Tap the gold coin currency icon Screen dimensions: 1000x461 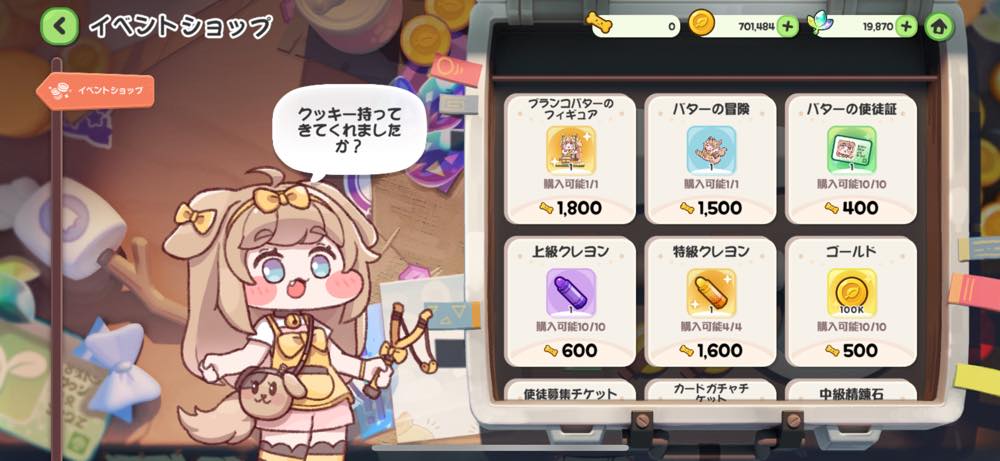click(x=701, y=24)
